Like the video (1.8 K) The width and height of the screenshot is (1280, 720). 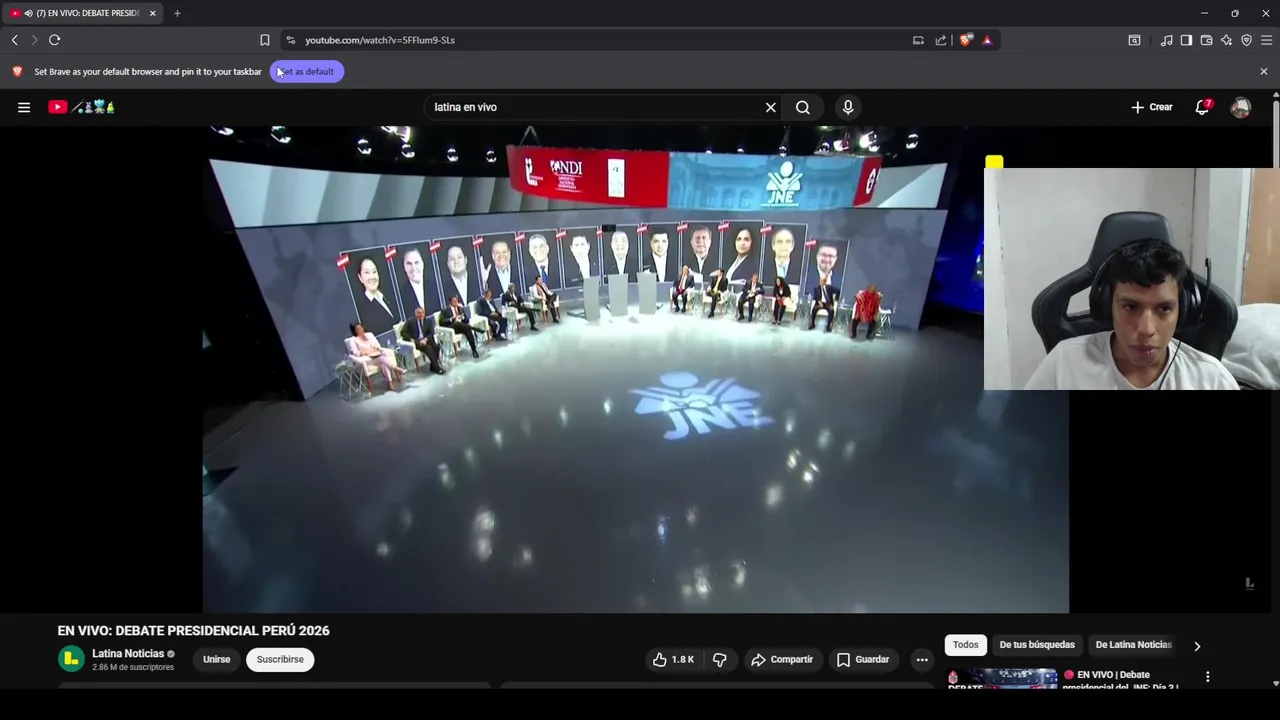tap(672, 659)
